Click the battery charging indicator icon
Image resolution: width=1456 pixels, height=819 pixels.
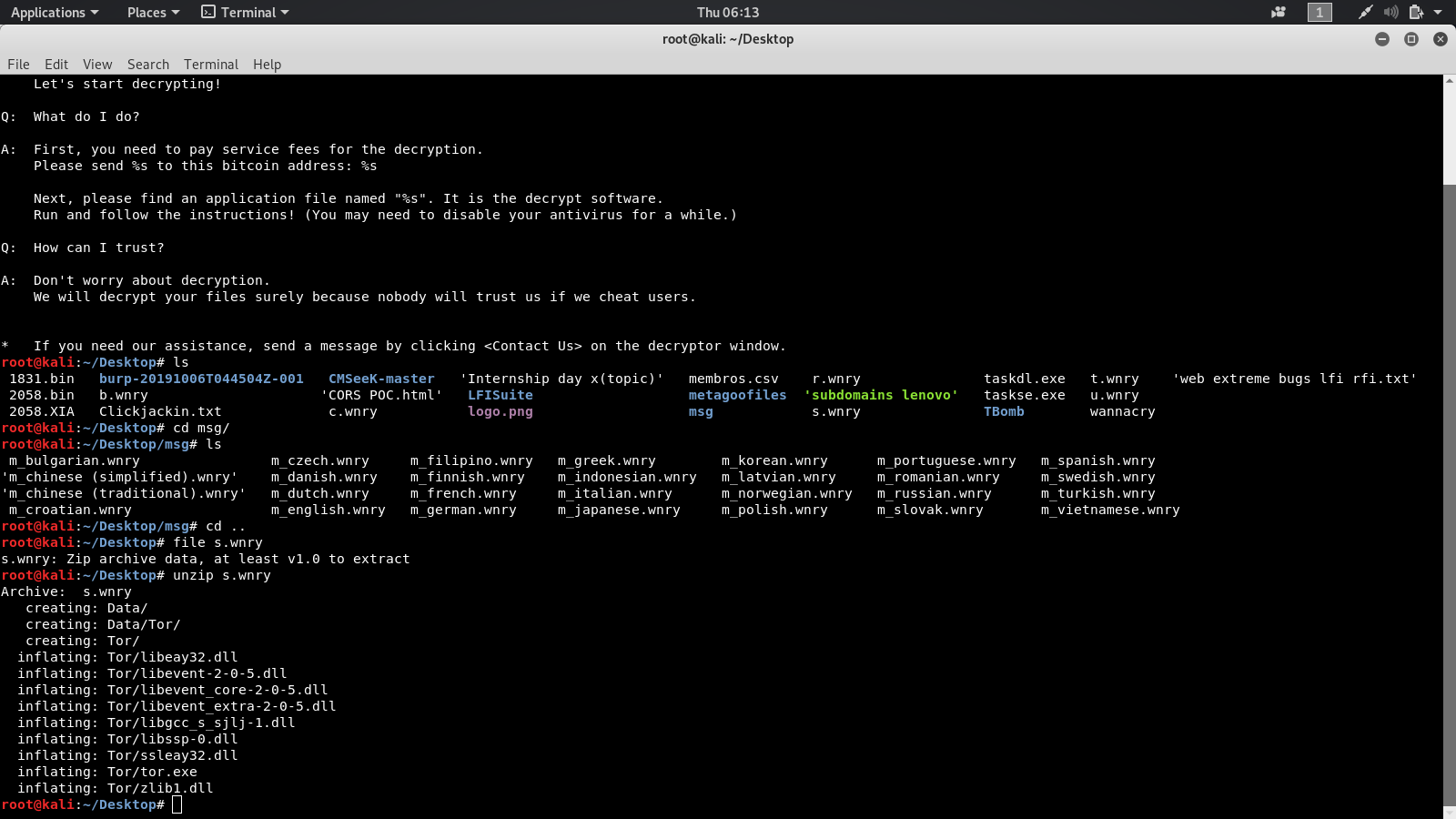1416,12
